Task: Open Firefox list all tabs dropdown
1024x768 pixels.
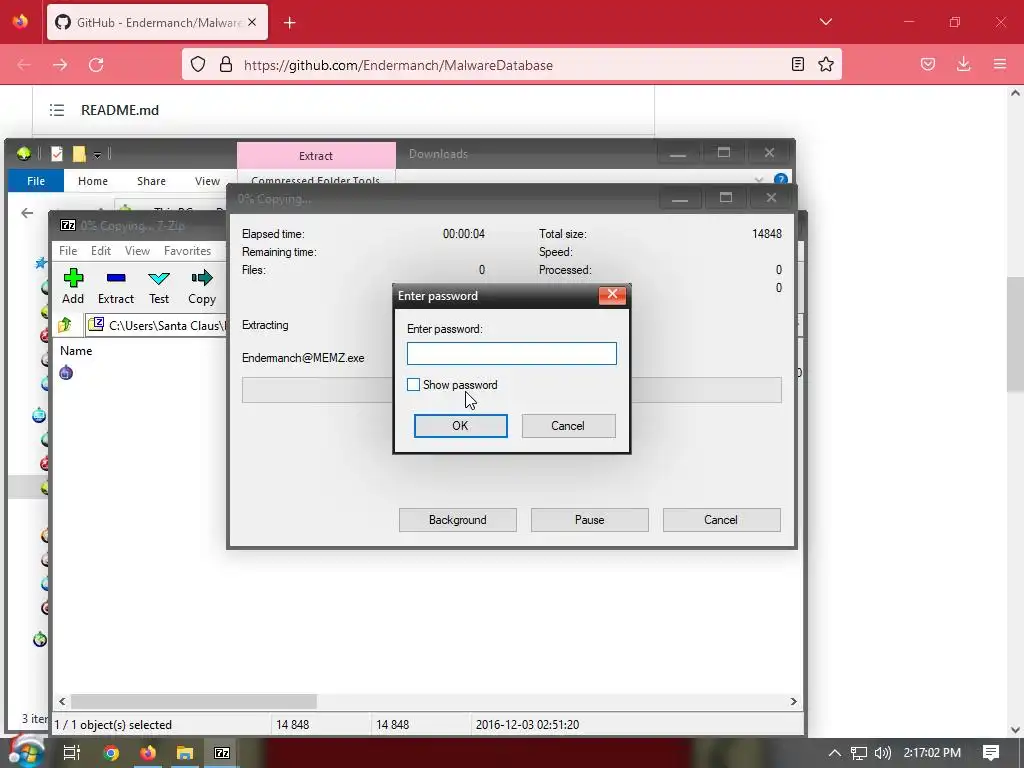Action: (825, 22)
